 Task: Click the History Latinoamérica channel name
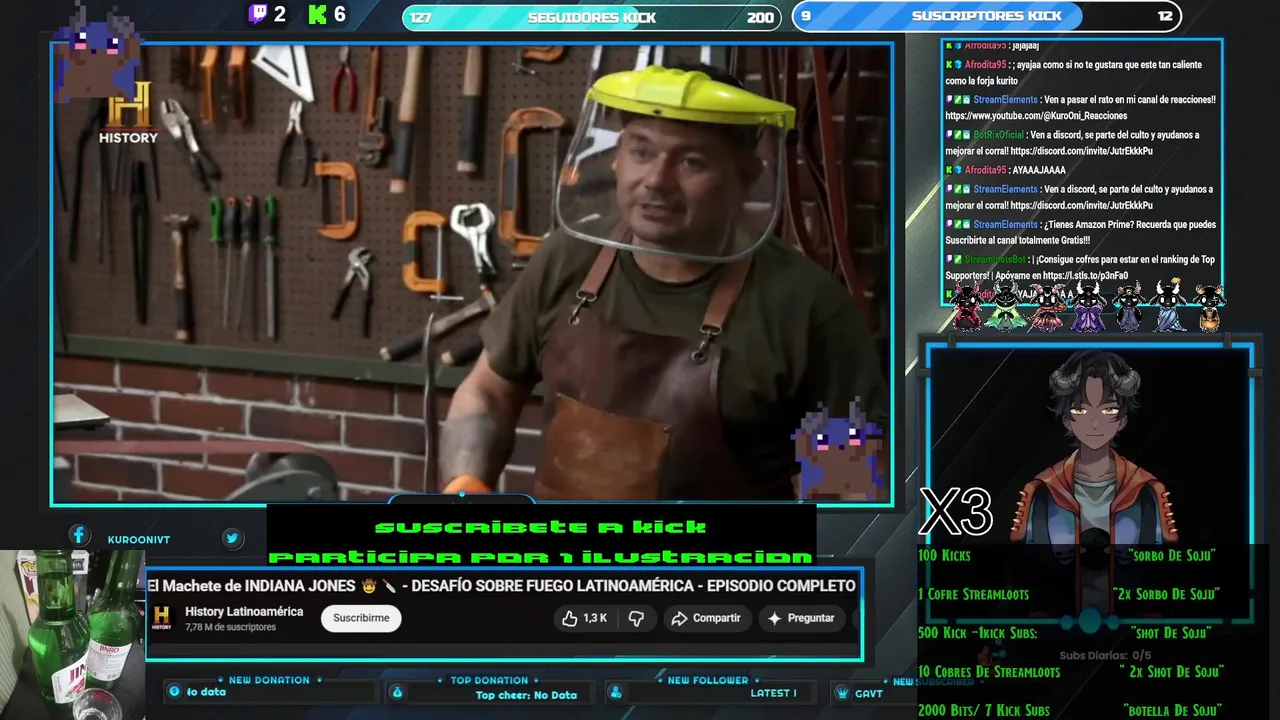coord(244,612)
